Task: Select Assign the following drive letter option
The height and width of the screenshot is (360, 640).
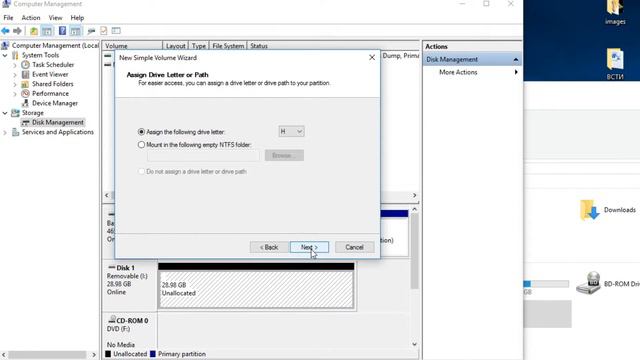Action: tap(141, 132)
